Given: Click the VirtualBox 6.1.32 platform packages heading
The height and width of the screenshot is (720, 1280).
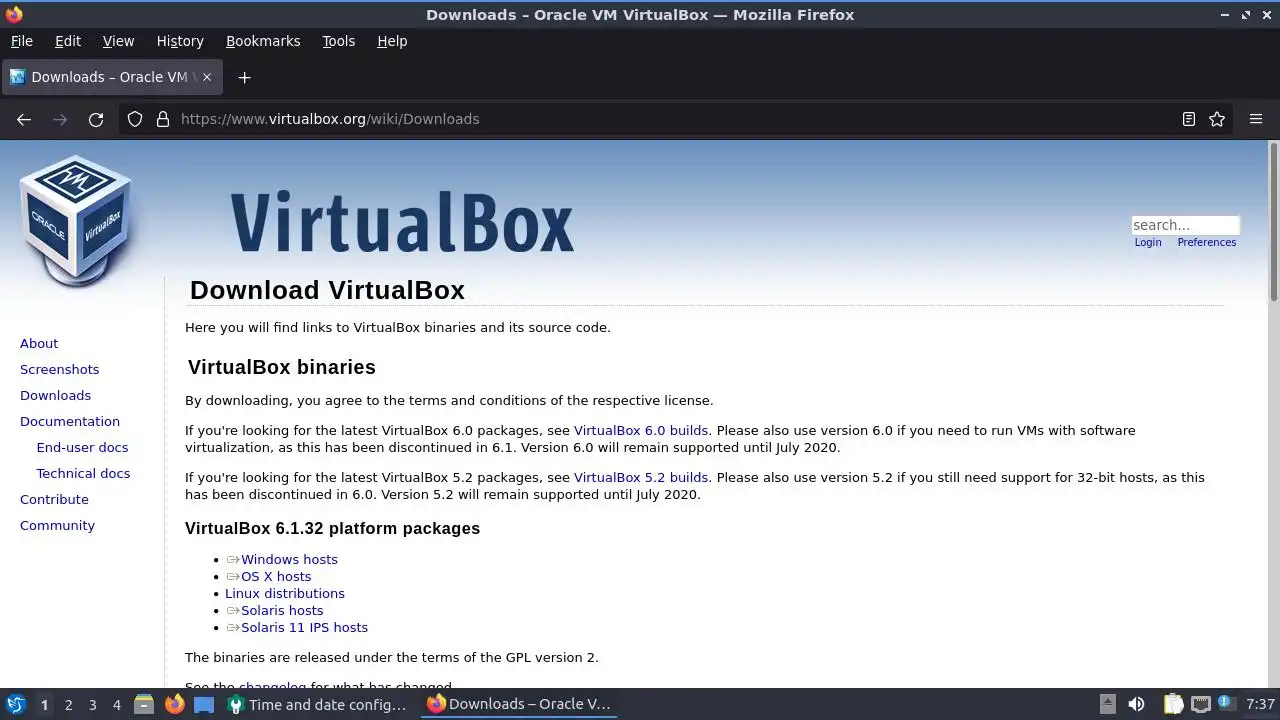Looking at the screenshot, I should (x=332, y=528).
